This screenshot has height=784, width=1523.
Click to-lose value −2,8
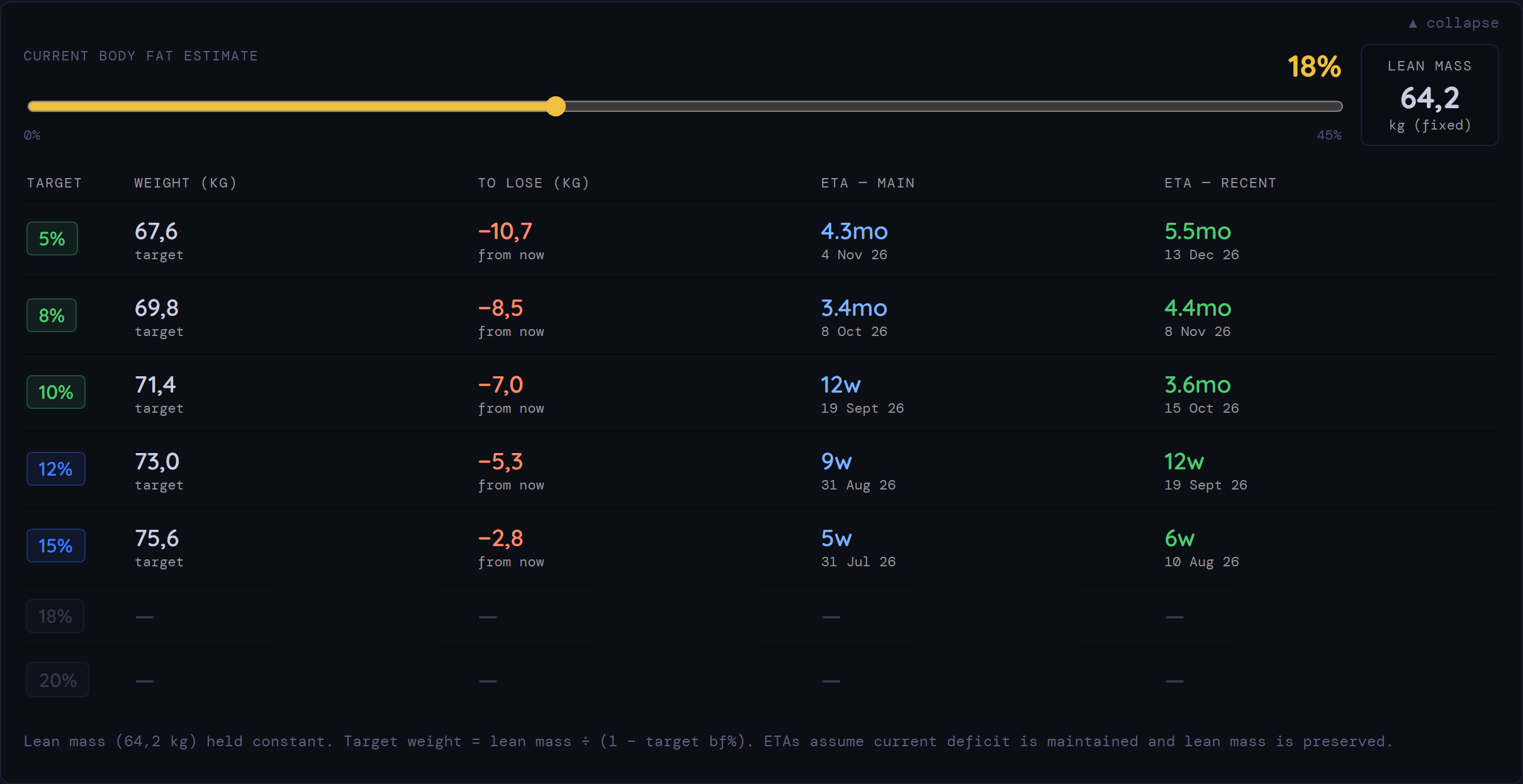[501, 539]
